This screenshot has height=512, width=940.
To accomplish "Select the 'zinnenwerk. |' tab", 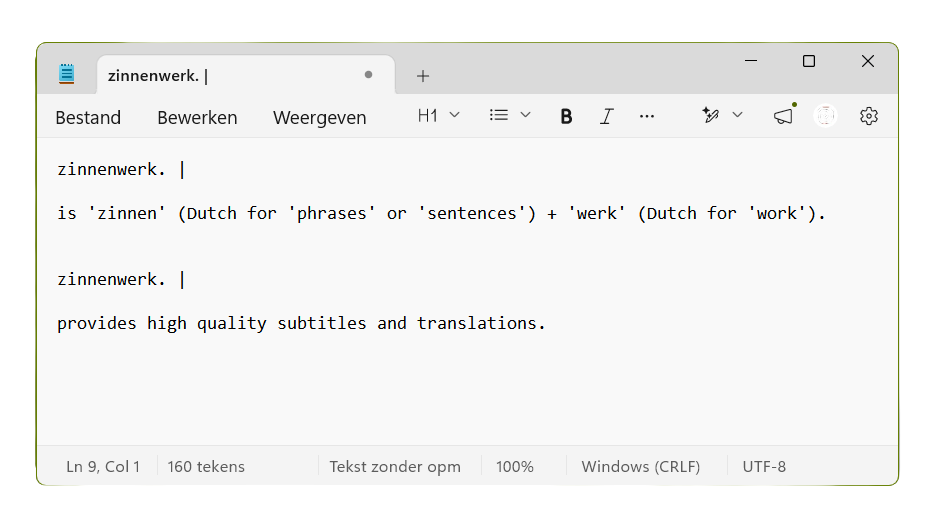I will click(246, 75).
